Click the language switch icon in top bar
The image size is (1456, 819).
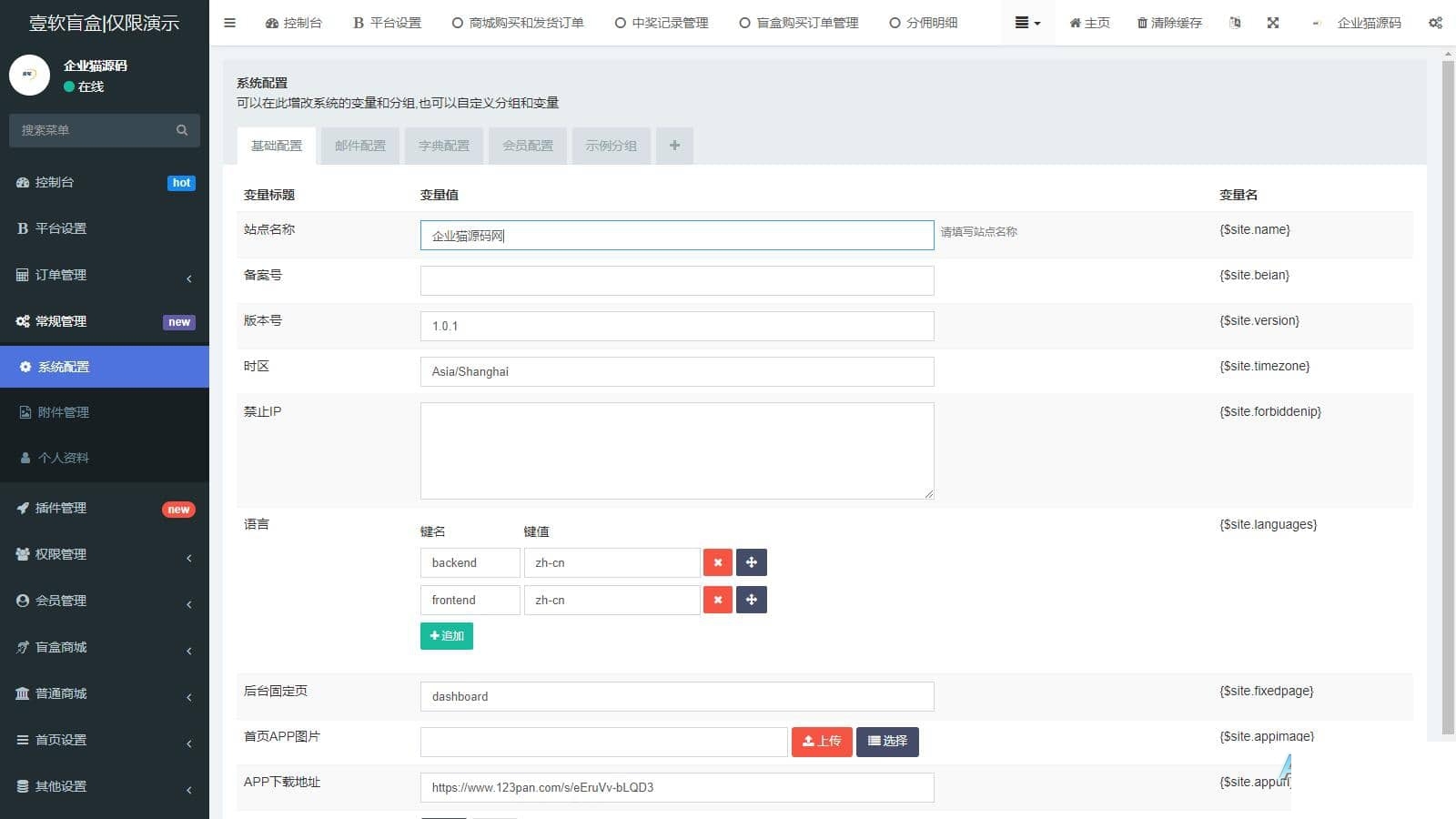(1235, 23)
